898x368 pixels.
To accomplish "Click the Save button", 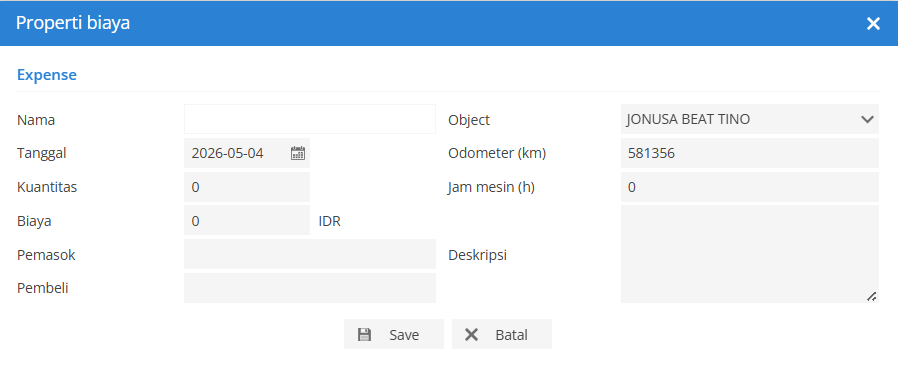I will coord(393,334).
